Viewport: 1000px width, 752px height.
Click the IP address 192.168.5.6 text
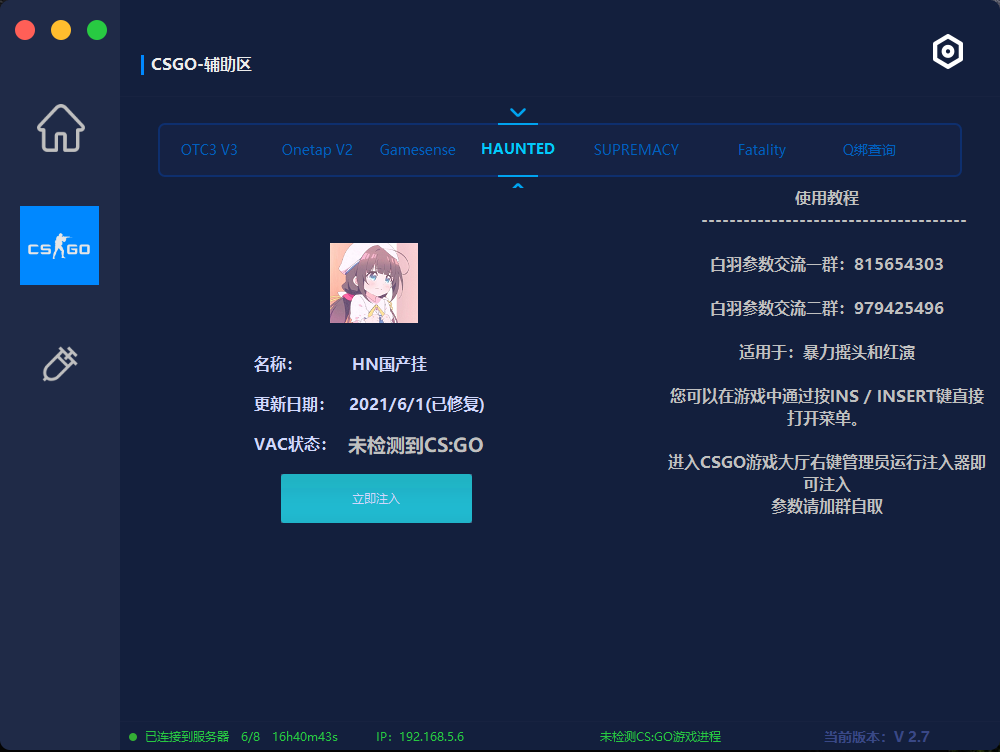420,736
